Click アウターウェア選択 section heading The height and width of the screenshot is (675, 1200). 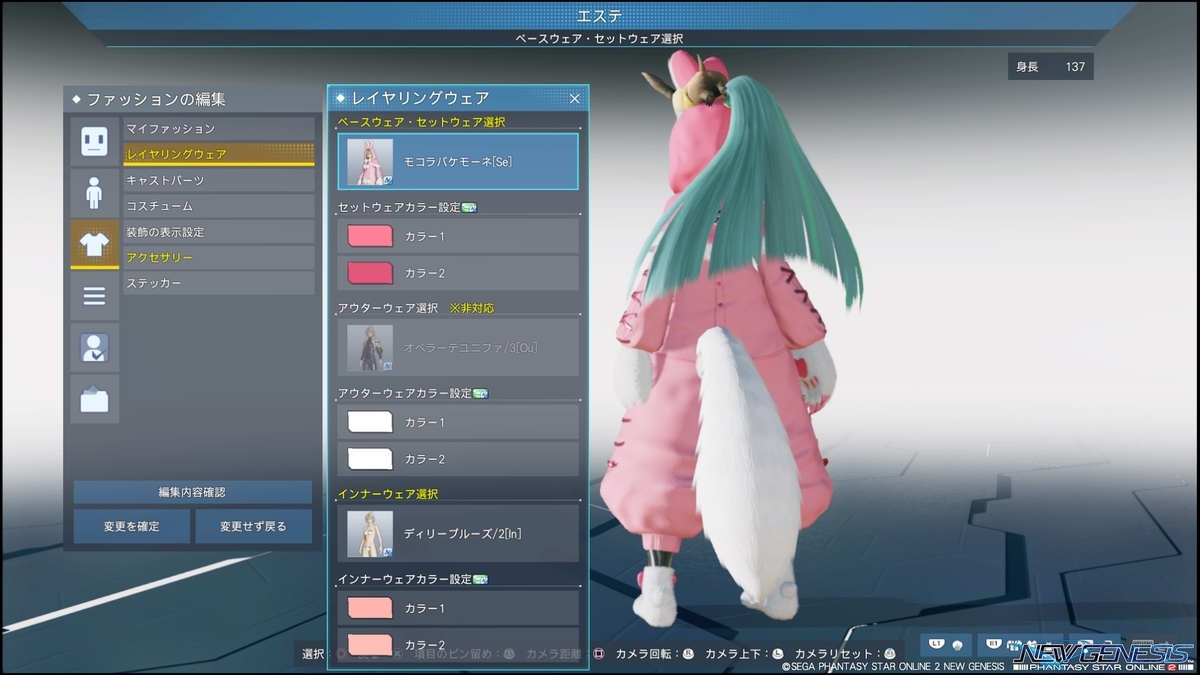point(388,308)
